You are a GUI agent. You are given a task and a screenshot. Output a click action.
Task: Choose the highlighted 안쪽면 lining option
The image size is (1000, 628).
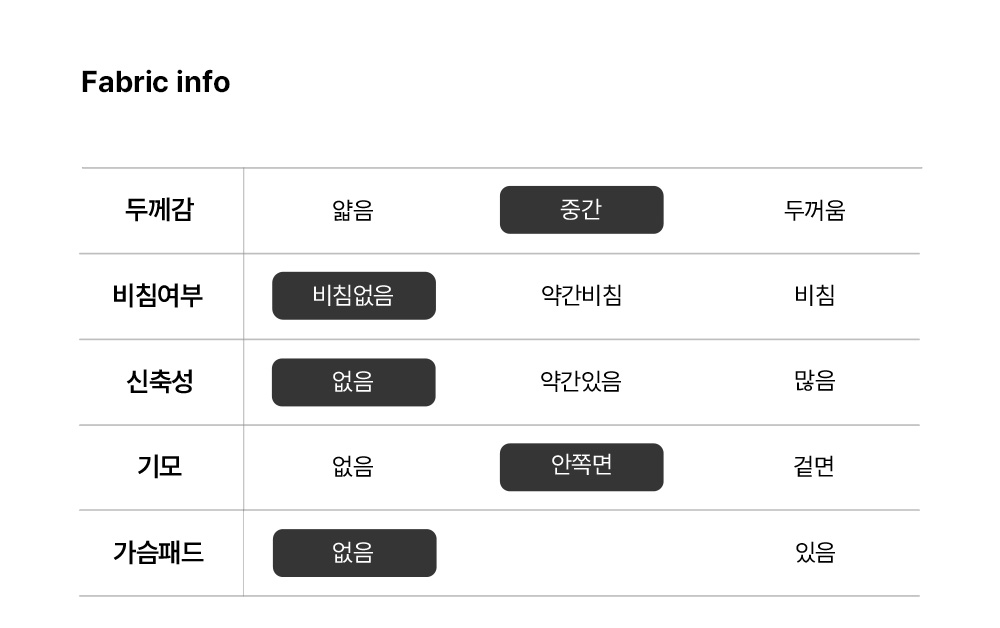581,467
